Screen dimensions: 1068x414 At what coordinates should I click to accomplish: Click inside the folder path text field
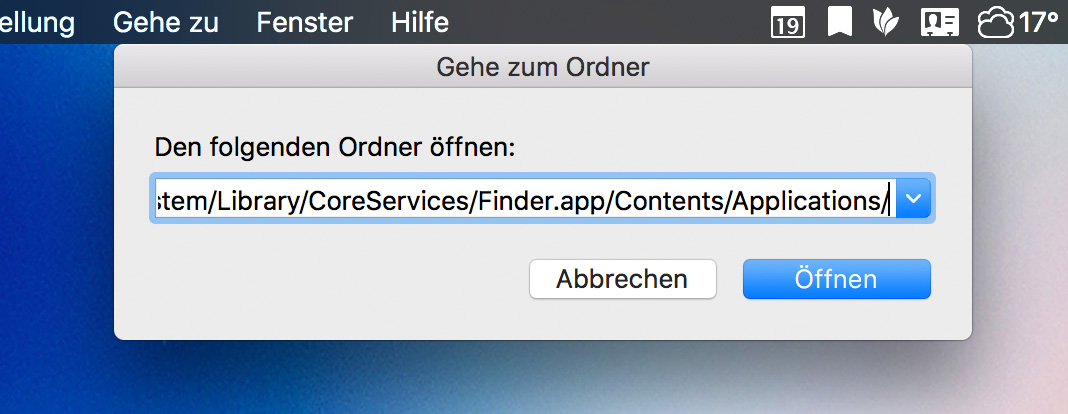[520, 201]
